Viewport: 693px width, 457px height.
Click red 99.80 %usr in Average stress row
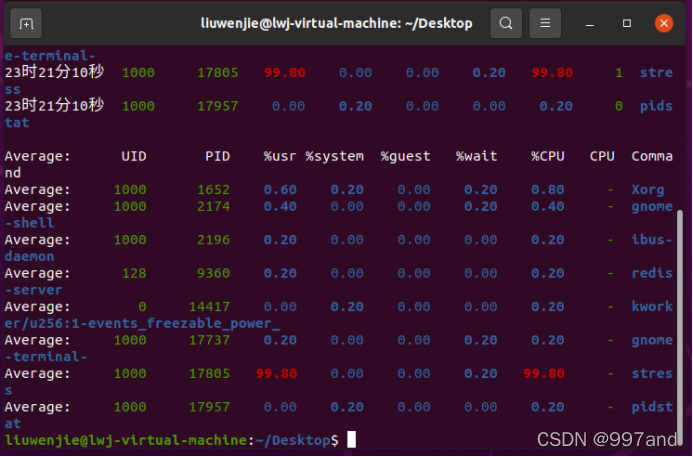click(277, 374)
